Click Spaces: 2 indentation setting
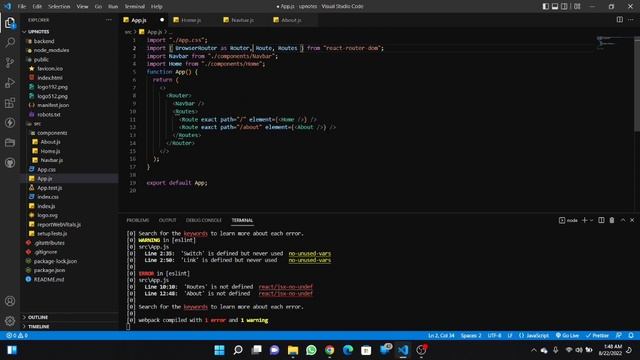 [471, 335]
